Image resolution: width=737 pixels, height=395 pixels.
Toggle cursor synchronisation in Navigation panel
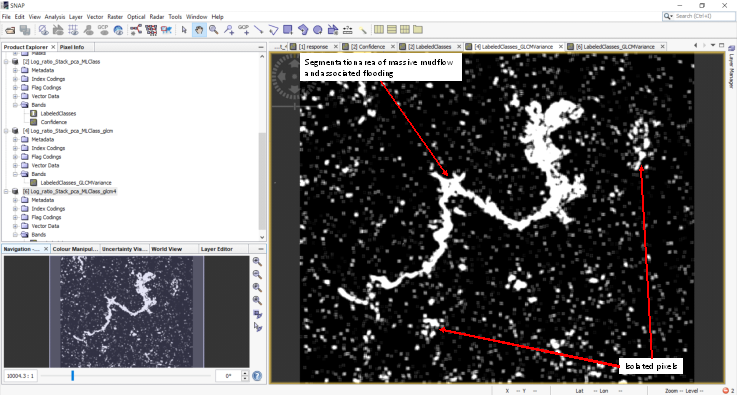[x=257, y=326]
